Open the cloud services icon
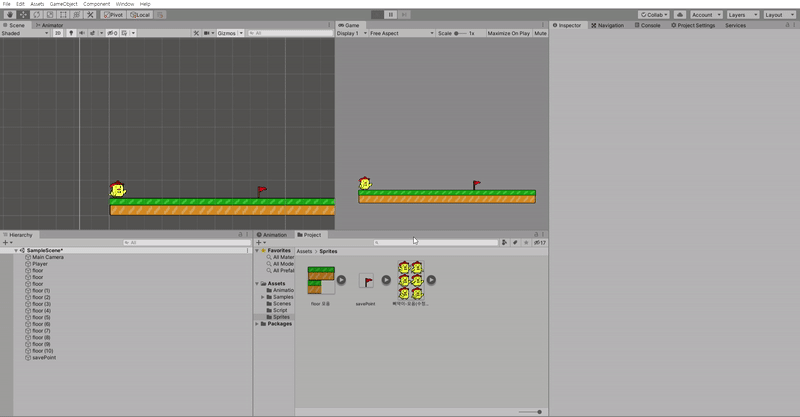 click(x=680, y=15)
